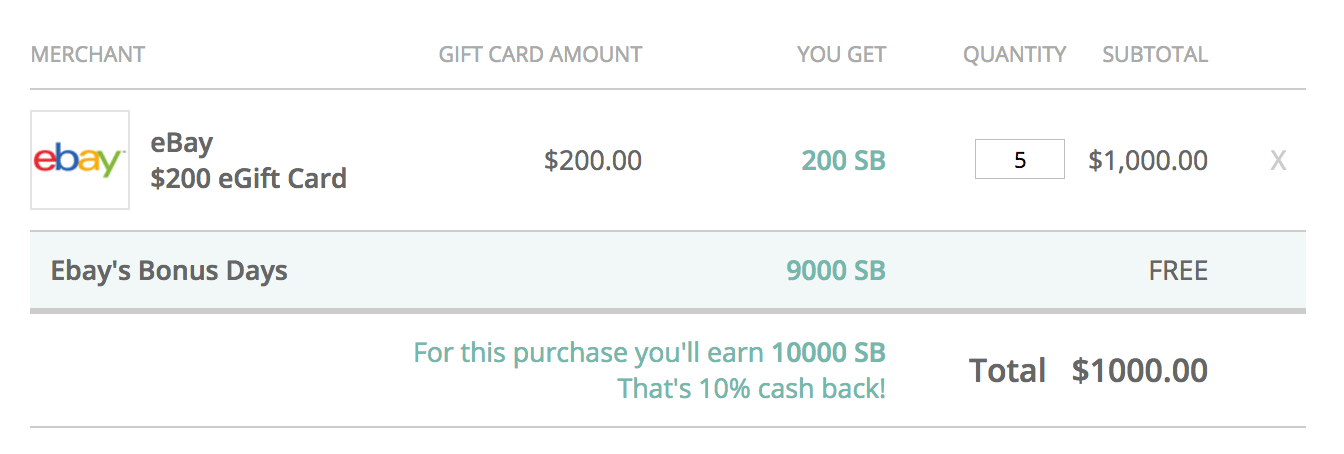The height and width of the screenshot is (454, 1344).
Task: Click the $200 eGift Card label
Action: point(249,179)
